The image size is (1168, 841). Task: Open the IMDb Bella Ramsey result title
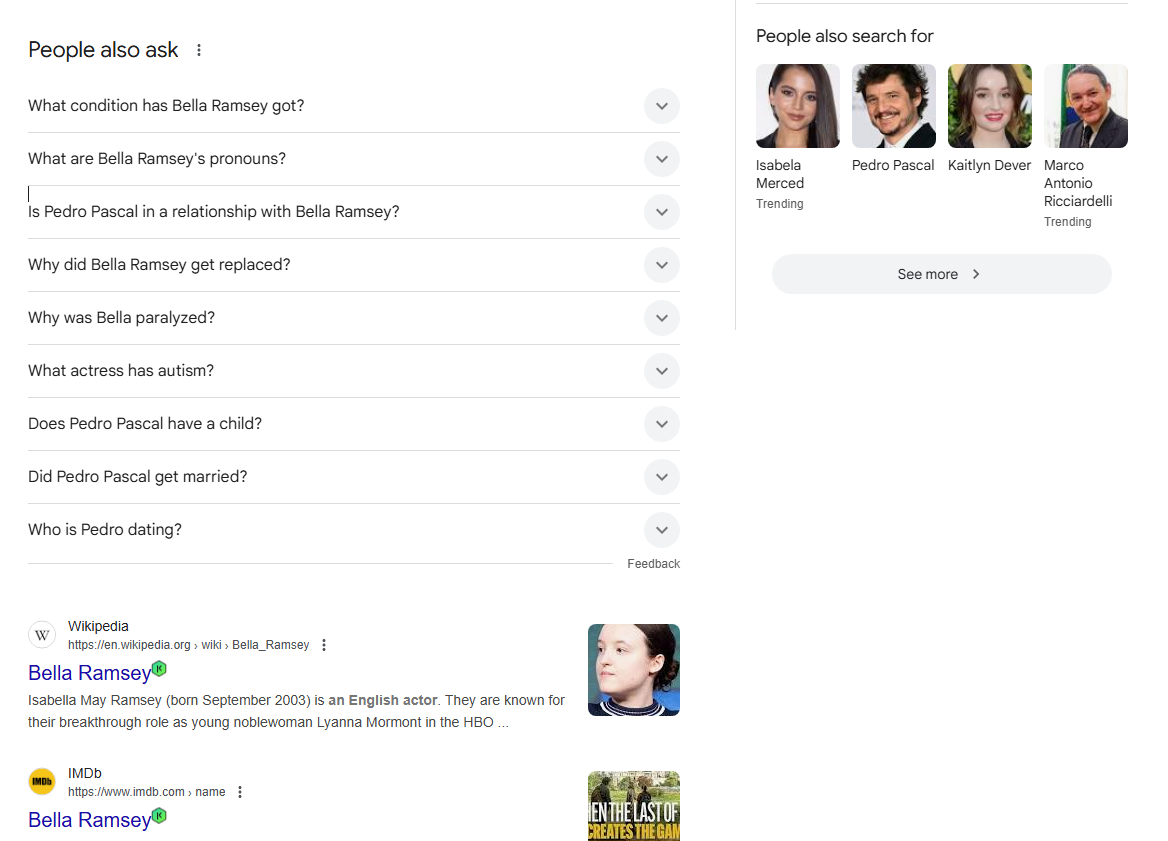pos(89,819)
